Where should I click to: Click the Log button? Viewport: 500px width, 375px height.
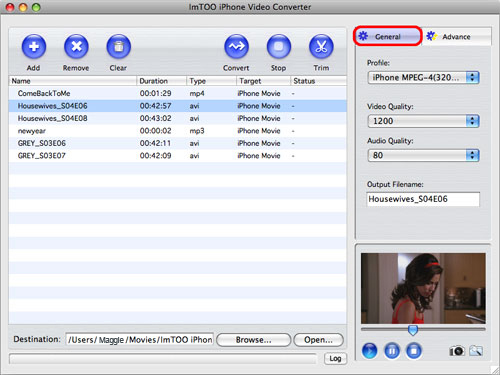[335, 358]
